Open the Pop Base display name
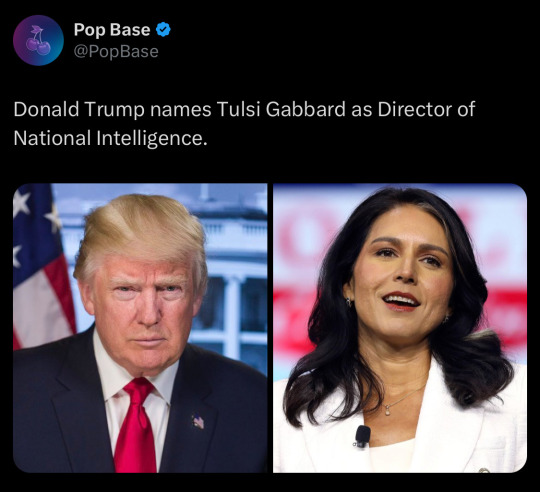This screenshot has width=540, height=492. 112,30
